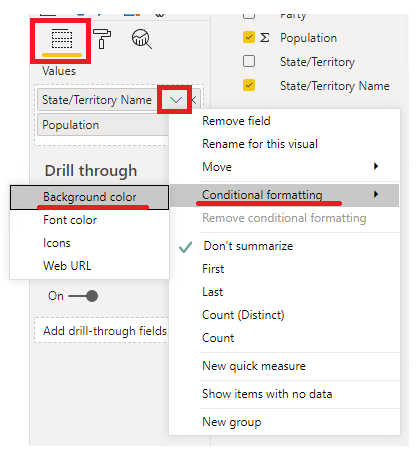This screenshot has width=417, height=456.
Task: Click the Drill through heading
Action: pos(91,171)
